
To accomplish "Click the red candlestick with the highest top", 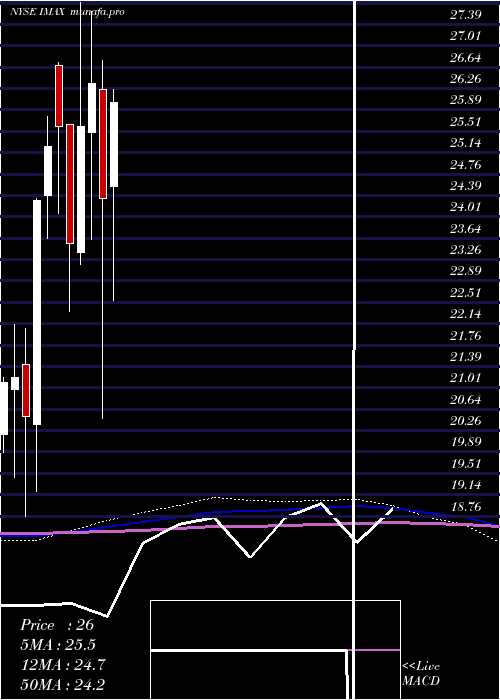I will 59,96.
